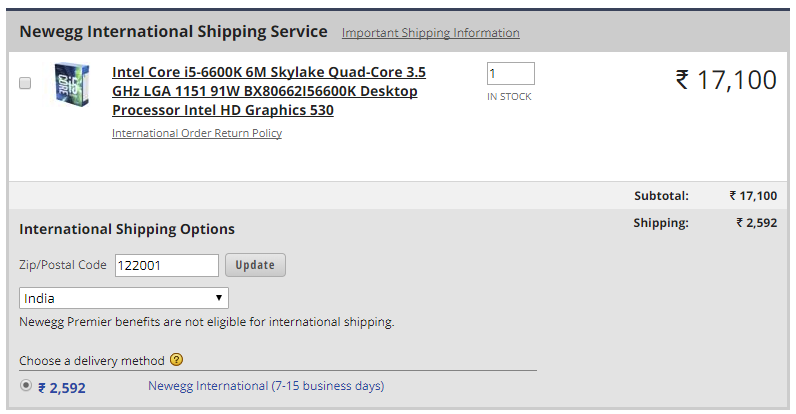The height and width of the screenshot is (414, 796).
Task: Click the International Shipping Options heading
Action: pos(127,229)
